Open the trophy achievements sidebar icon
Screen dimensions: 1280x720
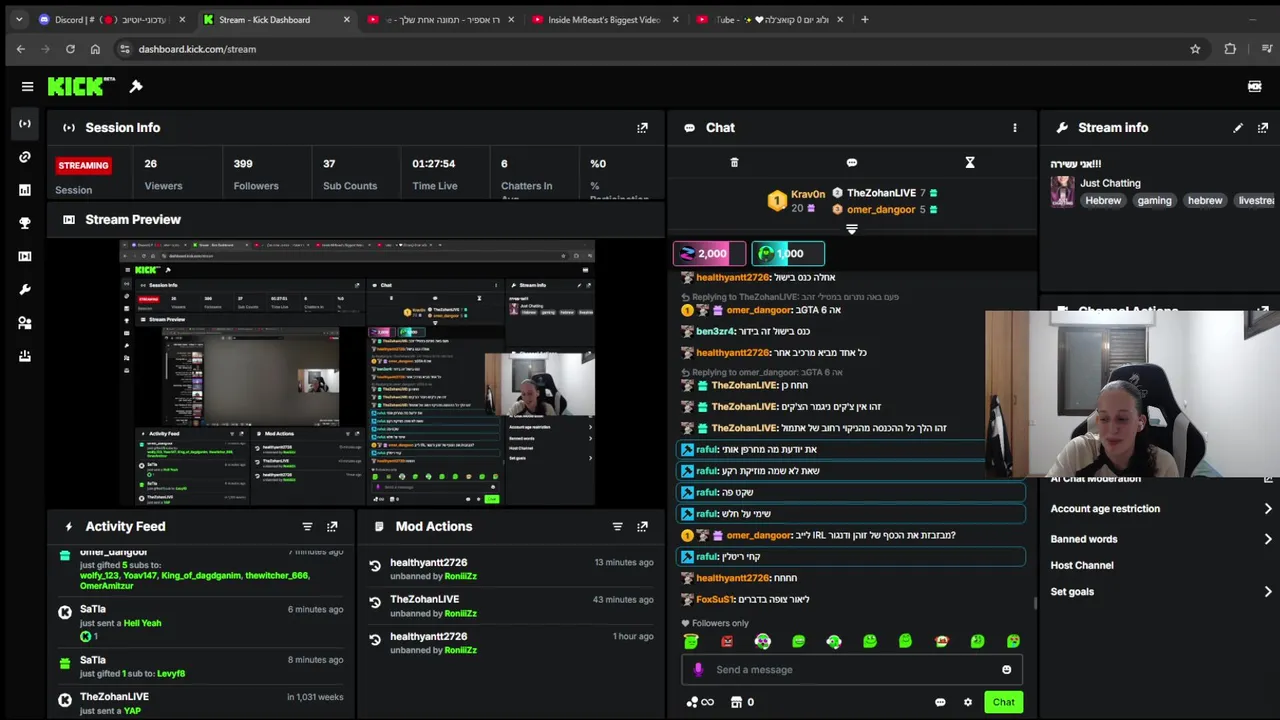click(25, 223)
